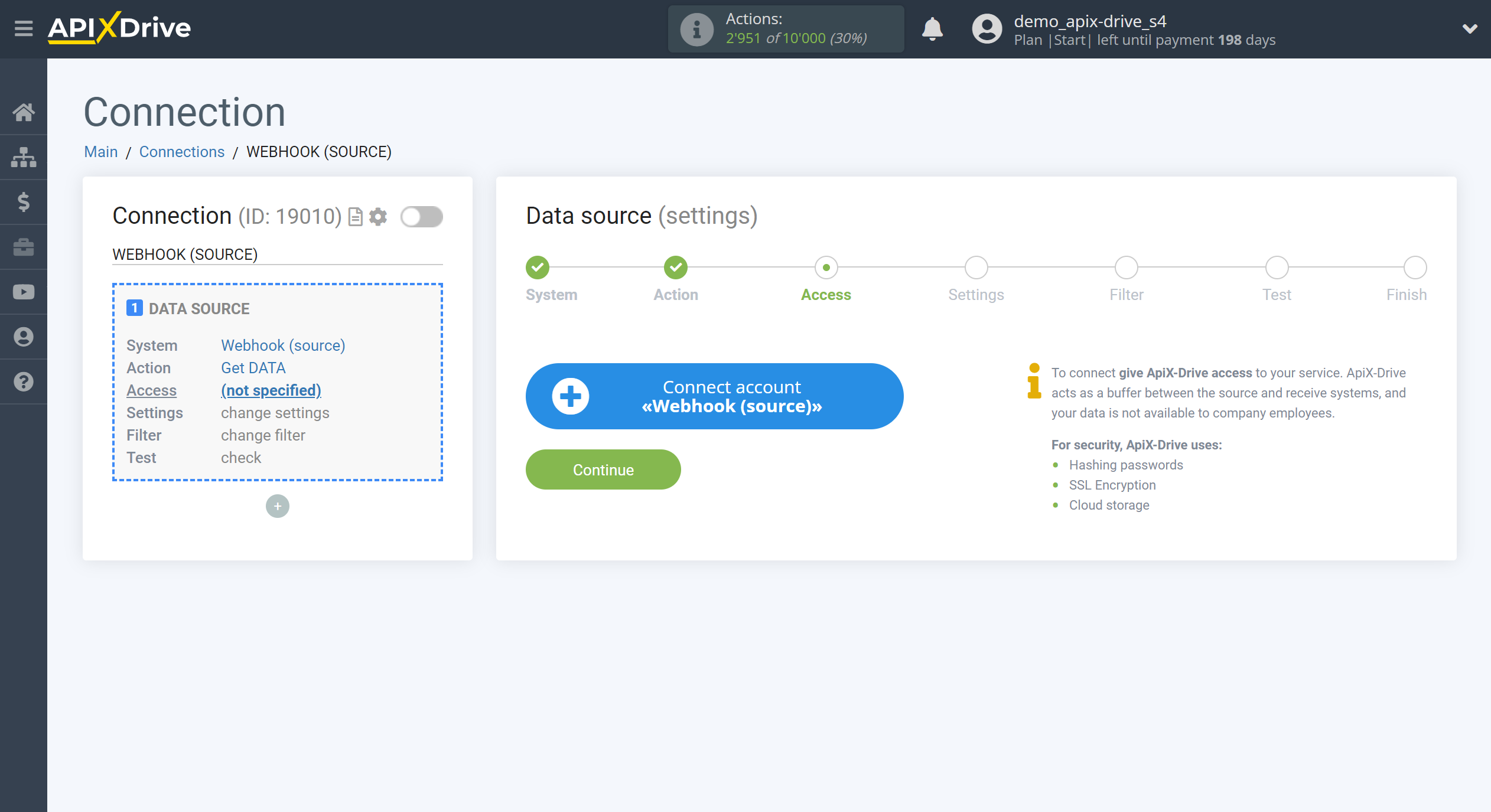This screenshot has height=812, width=1491.
Task: Open the notifications bell
Action: coord(932,28)
